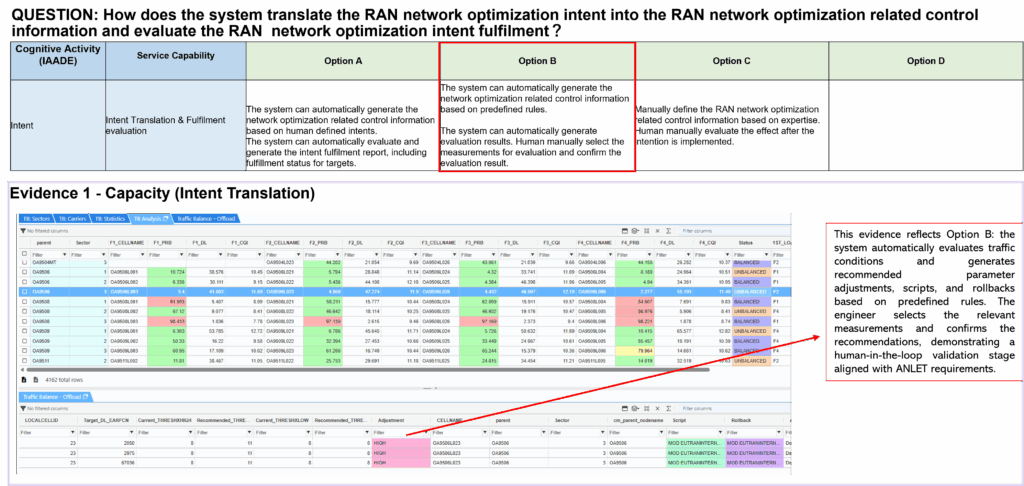
Task: Click the first export file icon below upper grid
Action: [x=24, y=380]
